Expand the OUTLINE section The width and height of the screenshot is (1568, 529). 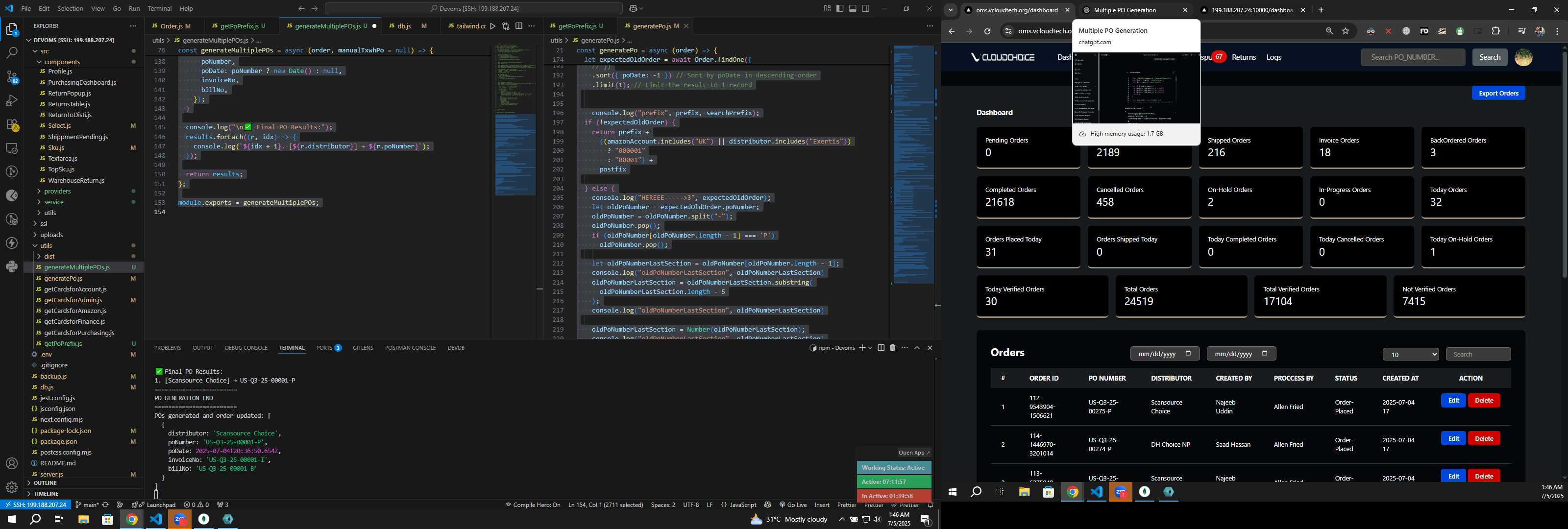point(83,483)
